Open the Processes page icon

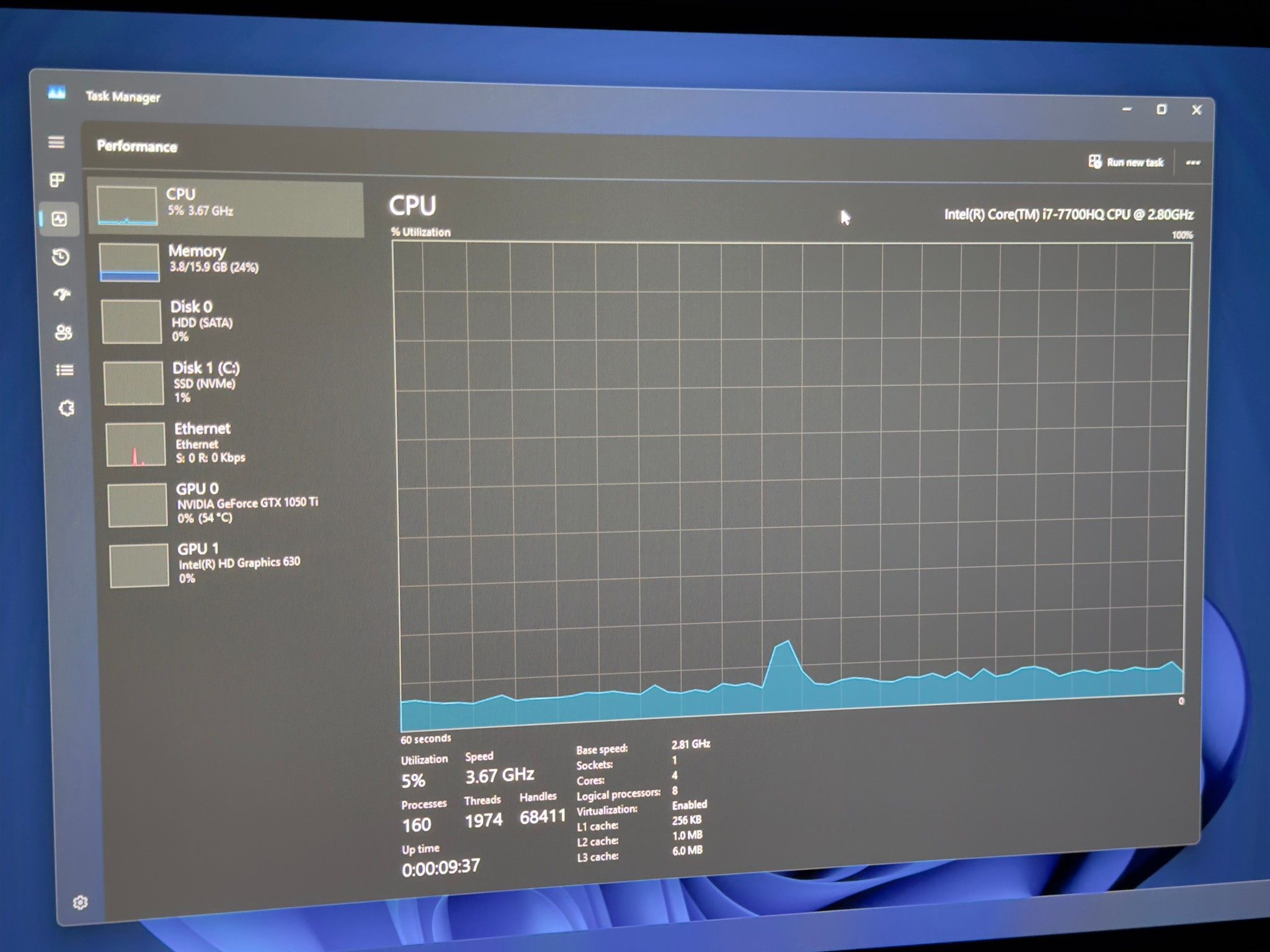[x=58, y=180]
